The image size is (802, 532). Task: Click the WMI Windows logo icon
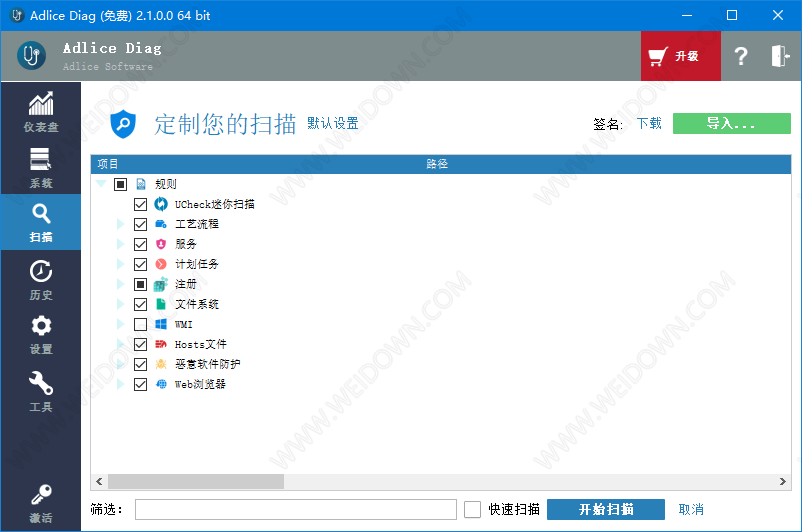coord(161,324)
